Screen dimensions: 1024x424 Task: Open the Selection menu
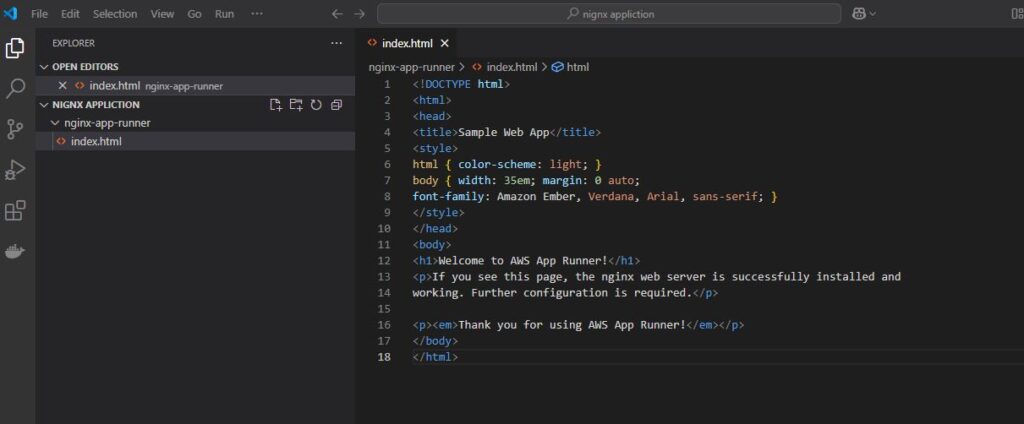(115, 14)
